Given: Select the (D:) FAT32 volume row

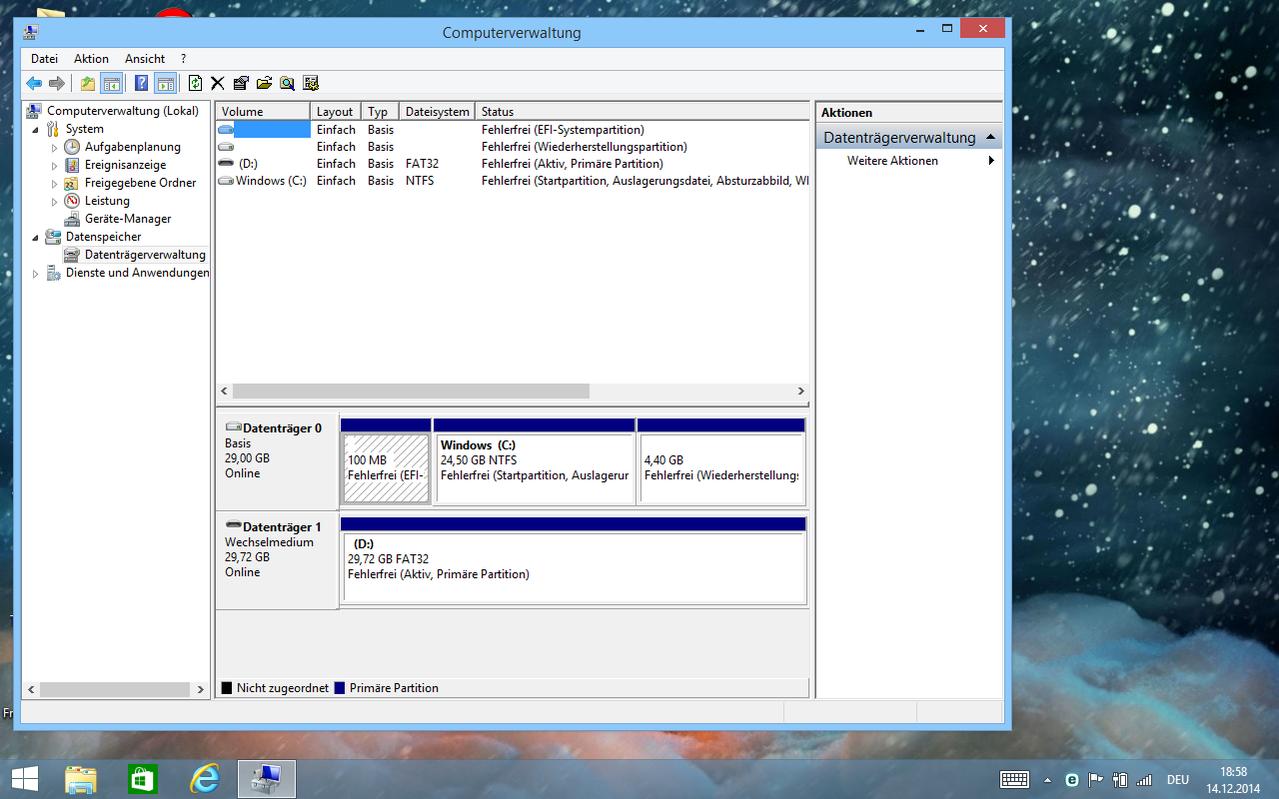Looking at the screenshot, I should coord(512,164).
